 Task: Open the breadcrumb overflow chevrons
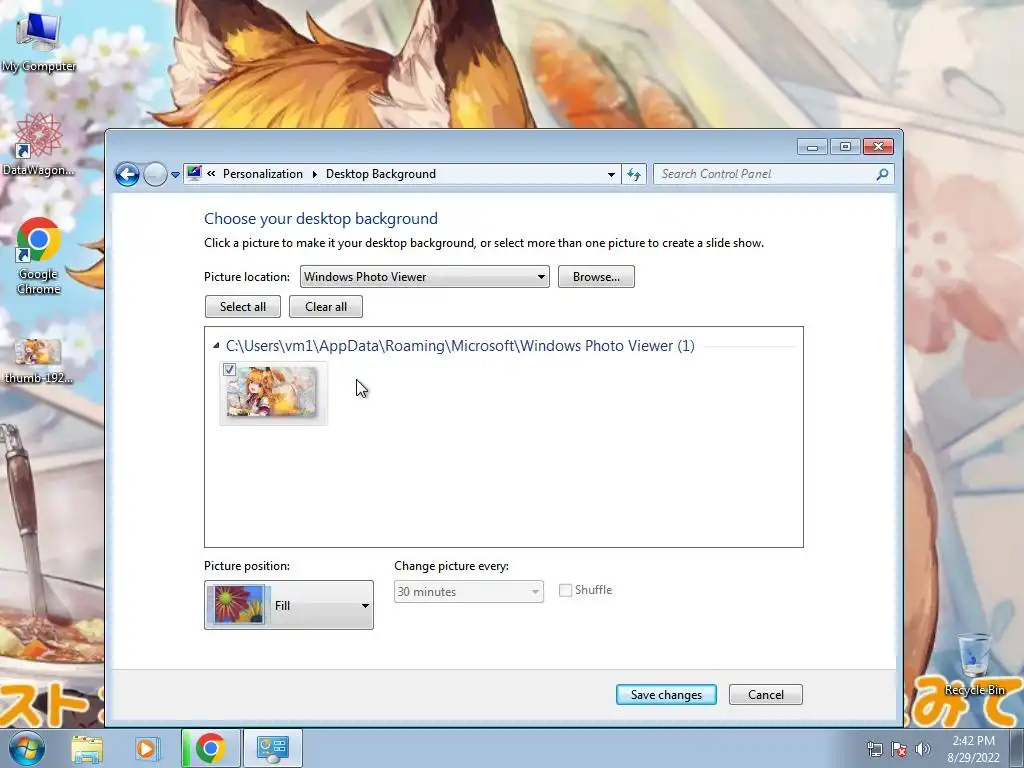tap(211, 174)
